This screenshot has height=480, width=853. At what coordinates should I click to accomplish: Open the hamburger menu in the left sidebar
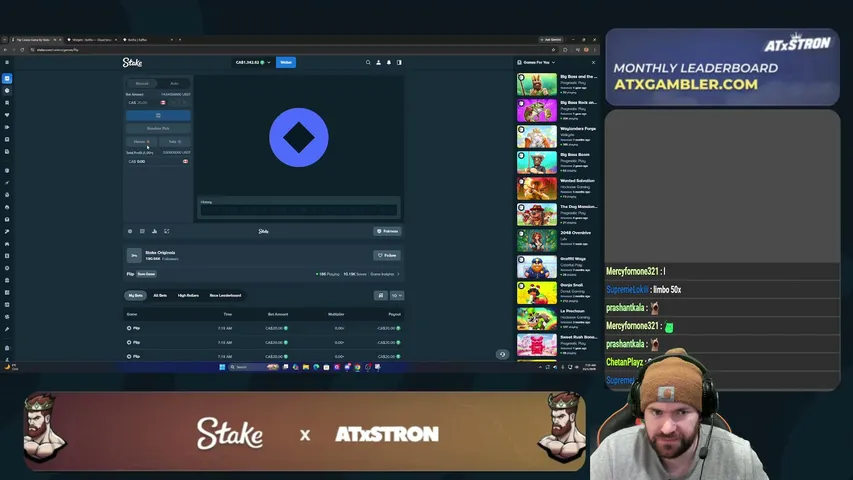pyautogui.click(x=7, y=63)
